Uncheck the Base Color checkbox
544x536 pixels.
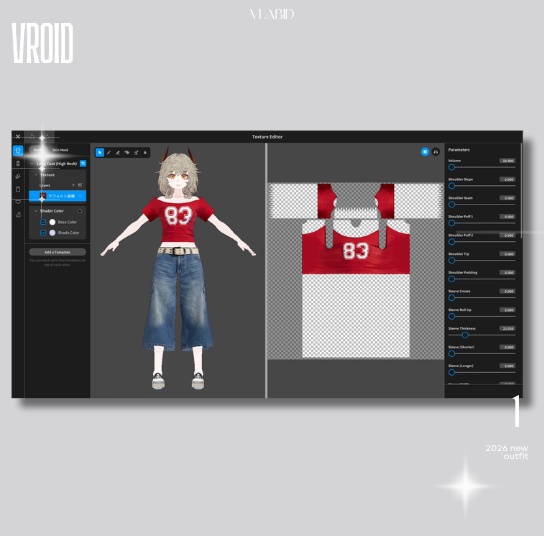43,222
